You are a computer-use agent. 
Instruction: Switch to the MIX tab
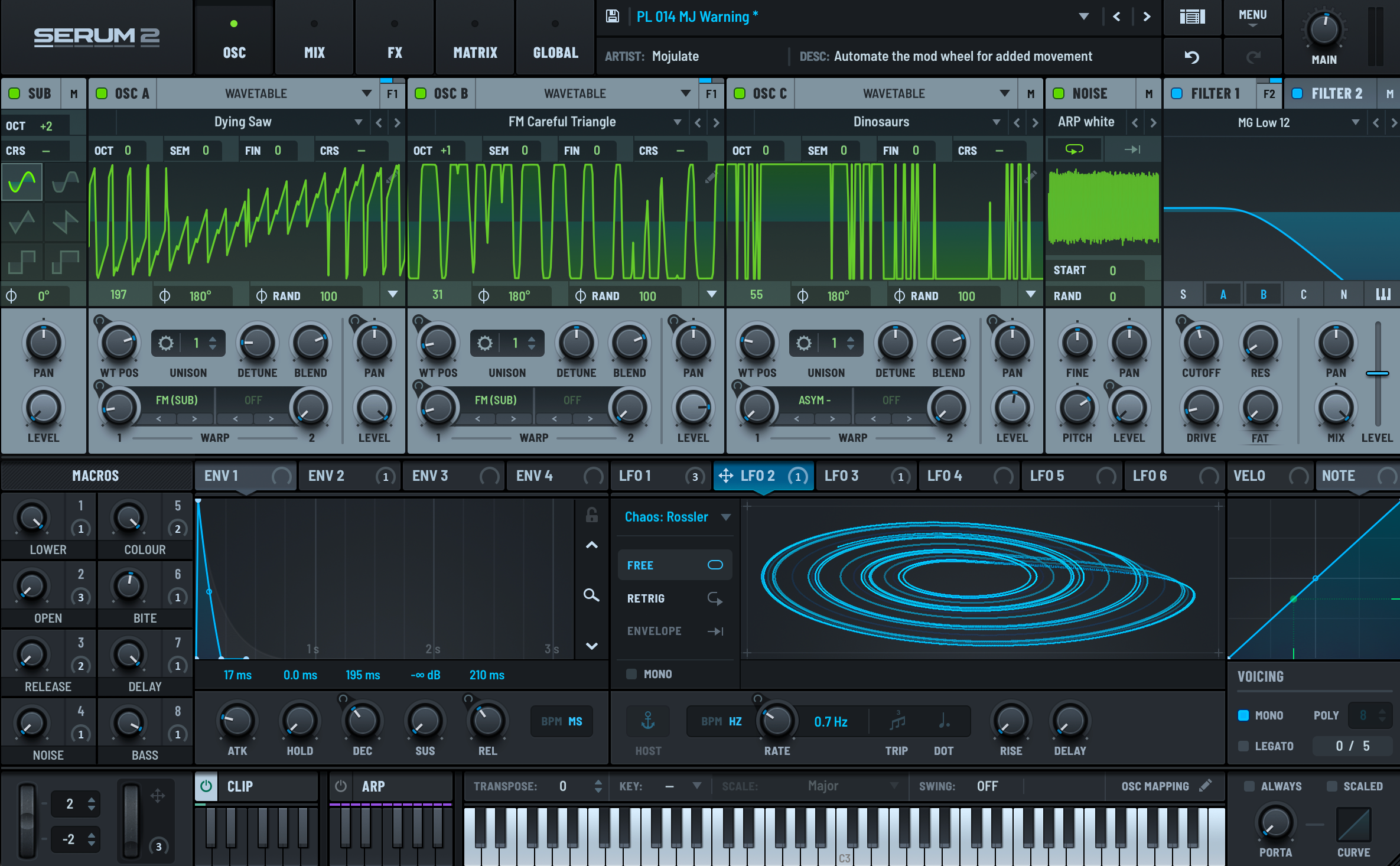pos(314,38)
